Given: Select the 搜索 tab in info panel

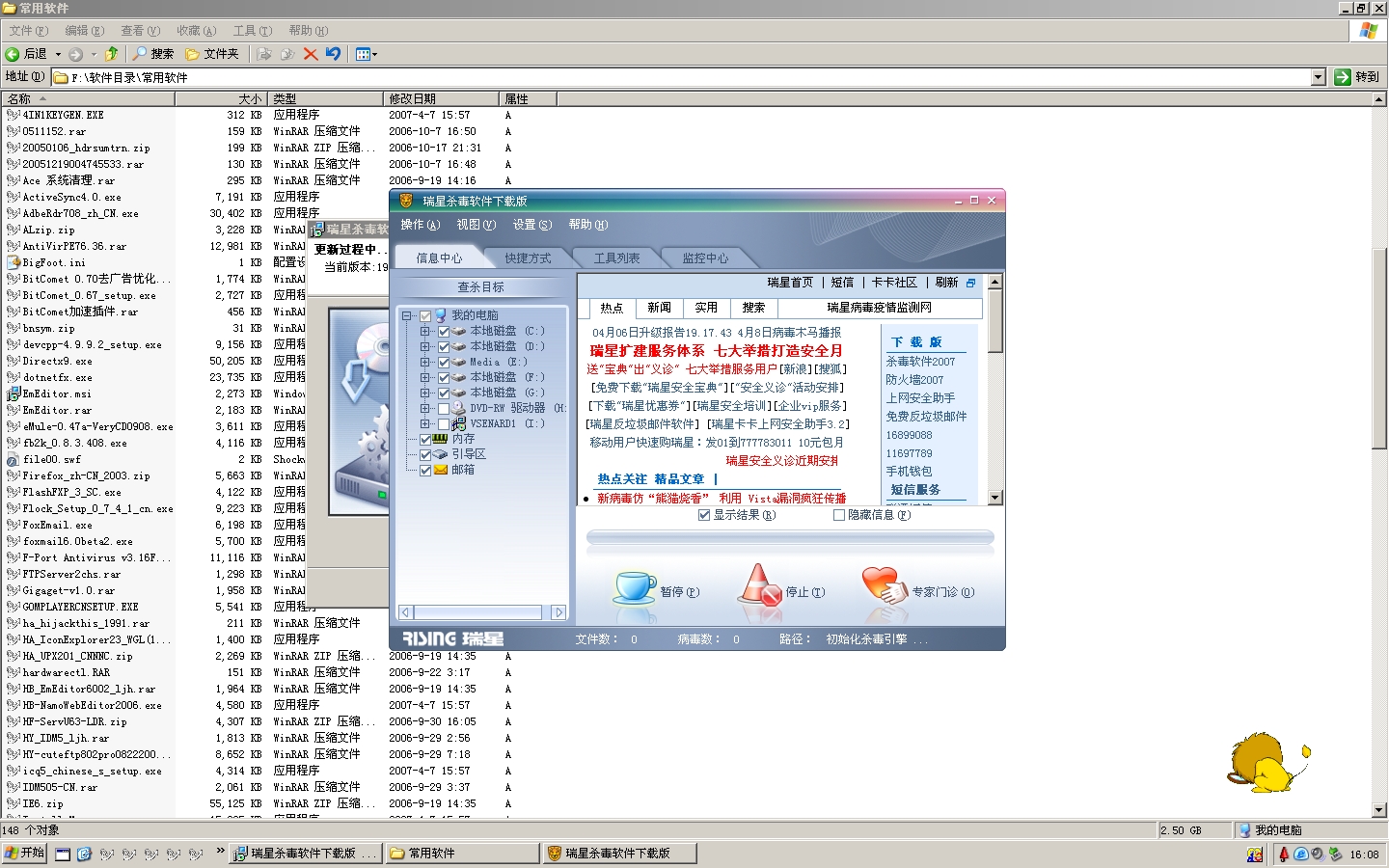Looking at the screenshot, I should coord(753,308).
